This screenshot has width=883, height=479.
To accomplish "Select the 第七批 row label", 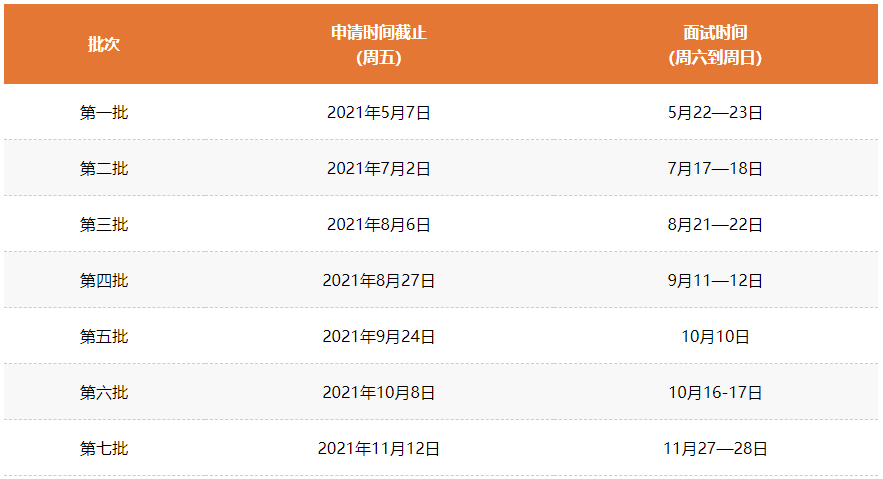I will [x=104, y=449].
